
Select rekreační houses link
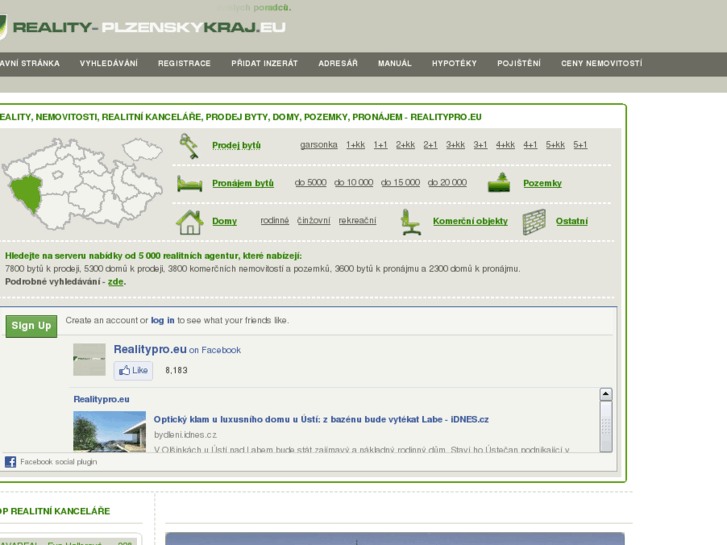pyautogui.click(x=357, y=221)
